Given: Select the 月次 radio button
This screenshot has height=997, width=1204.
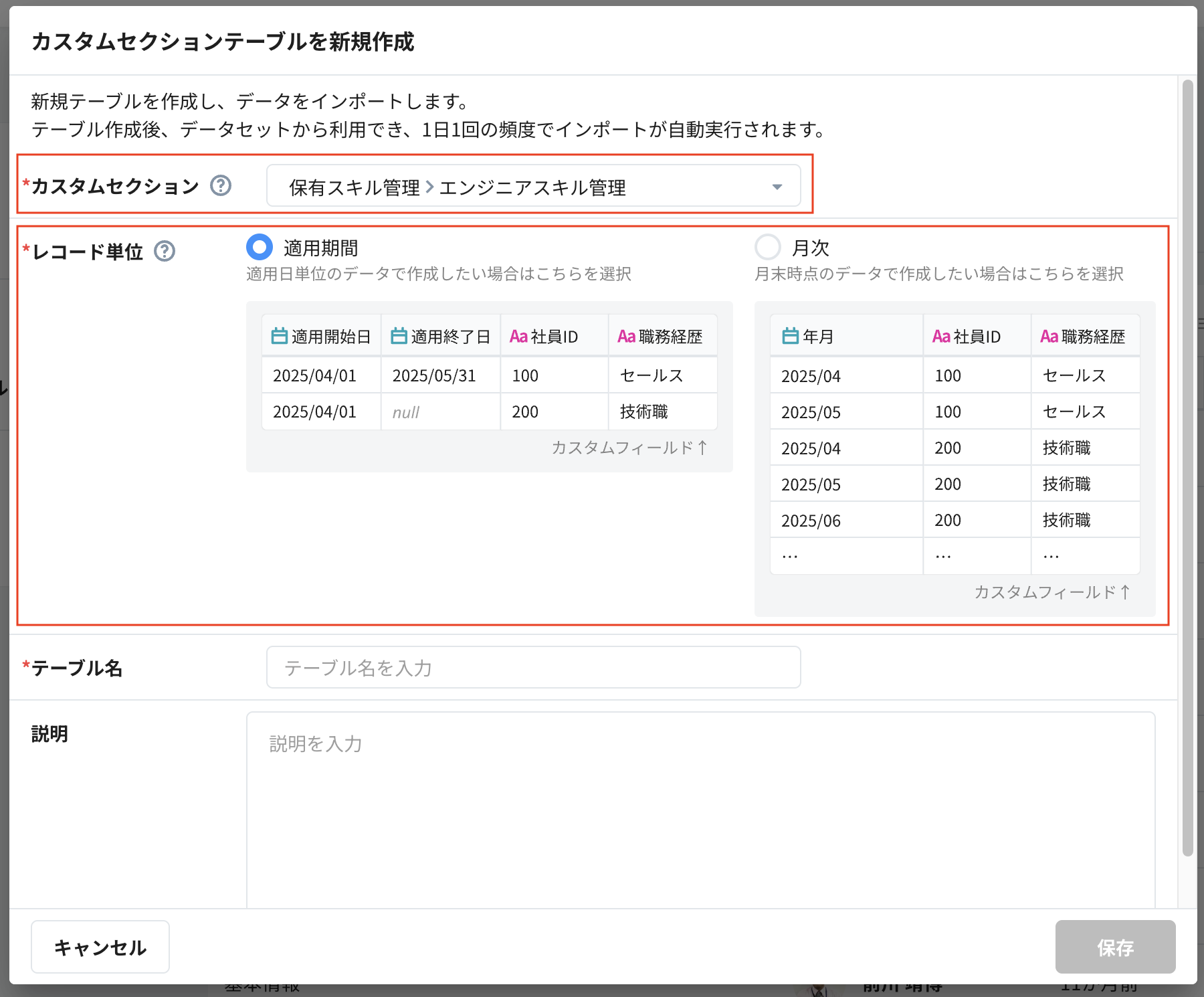Looking at the screenshot, I should click(x=767, y=247).
